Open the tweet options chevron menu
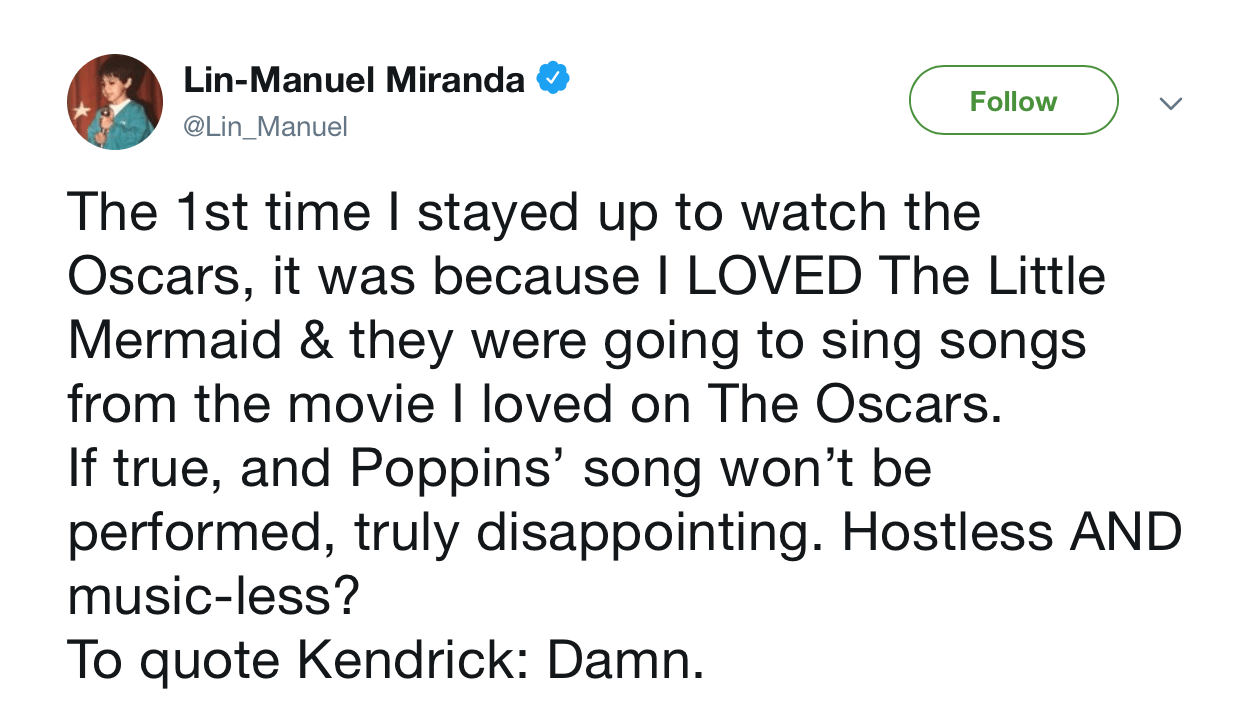 click(1169, 102)
